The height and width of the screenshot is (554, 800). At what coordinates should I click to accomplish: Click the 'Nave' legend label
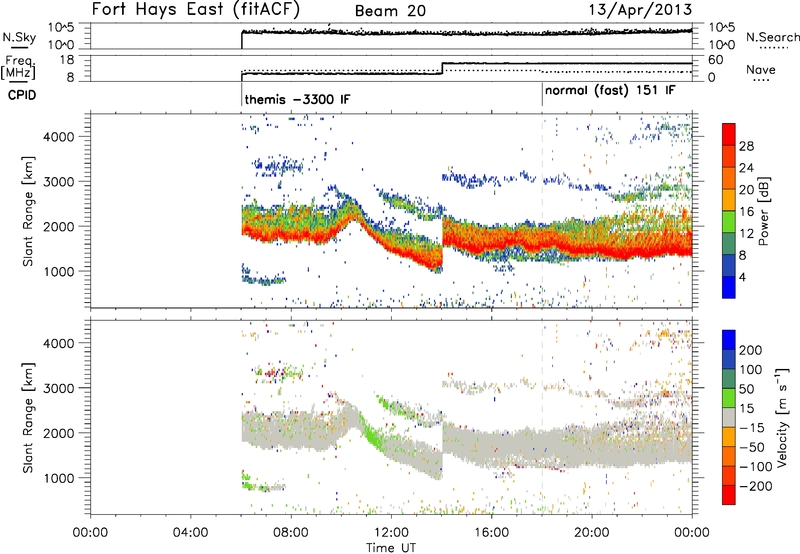pyautogui.click(x=761, y=69)
